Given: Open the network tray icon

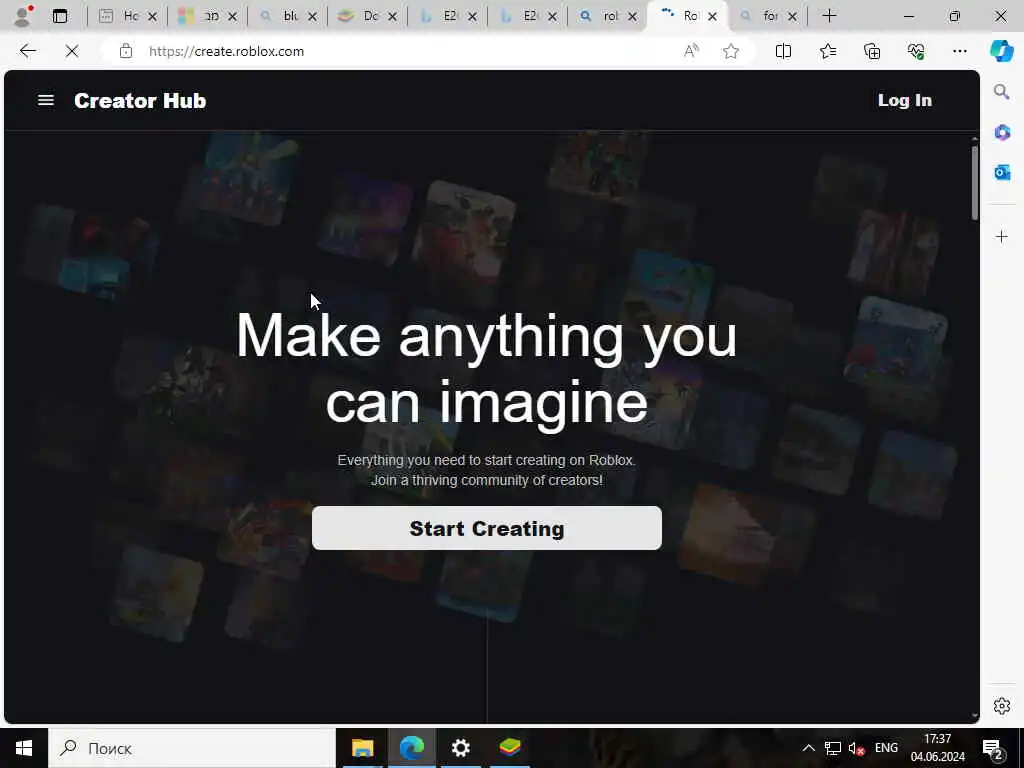Looking at the screenshot, I should pos(833,748).
